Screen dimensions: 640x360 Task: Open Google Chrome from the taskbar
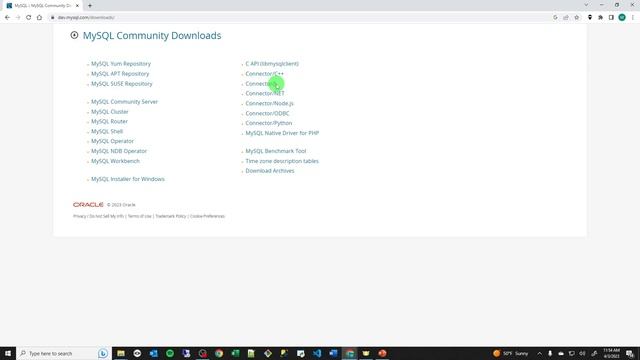coord(219,353)
